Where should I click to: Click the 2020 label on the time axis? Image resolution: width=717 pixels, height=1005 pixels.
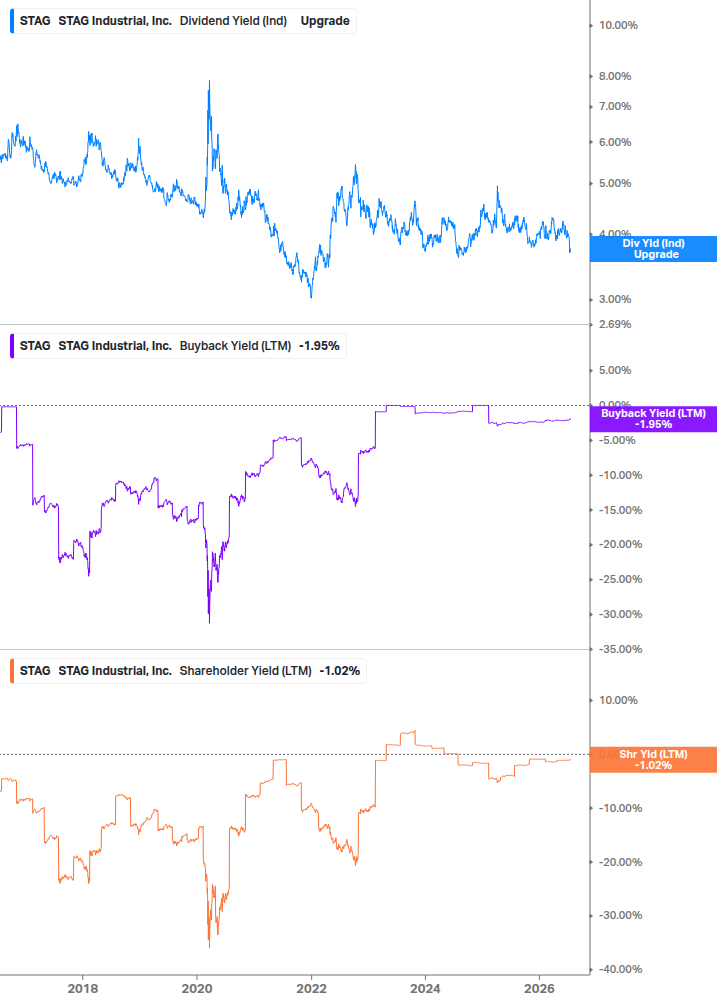[x=197, y=989]
